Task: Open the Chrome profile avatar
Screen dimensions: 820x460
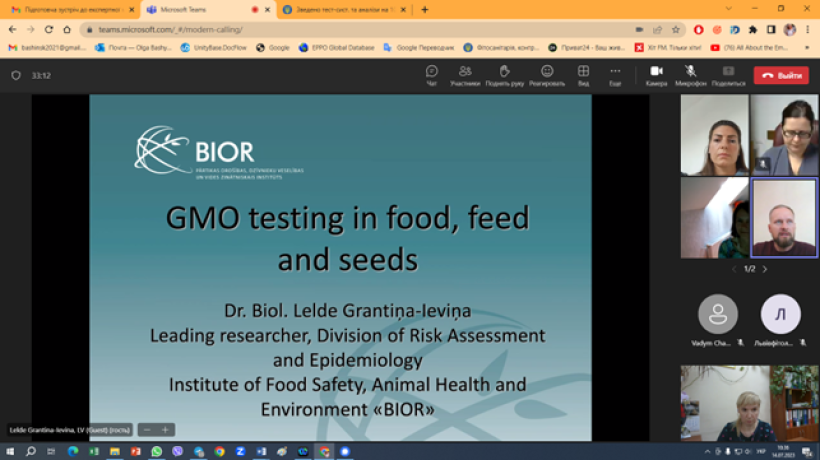Action: 790,30
